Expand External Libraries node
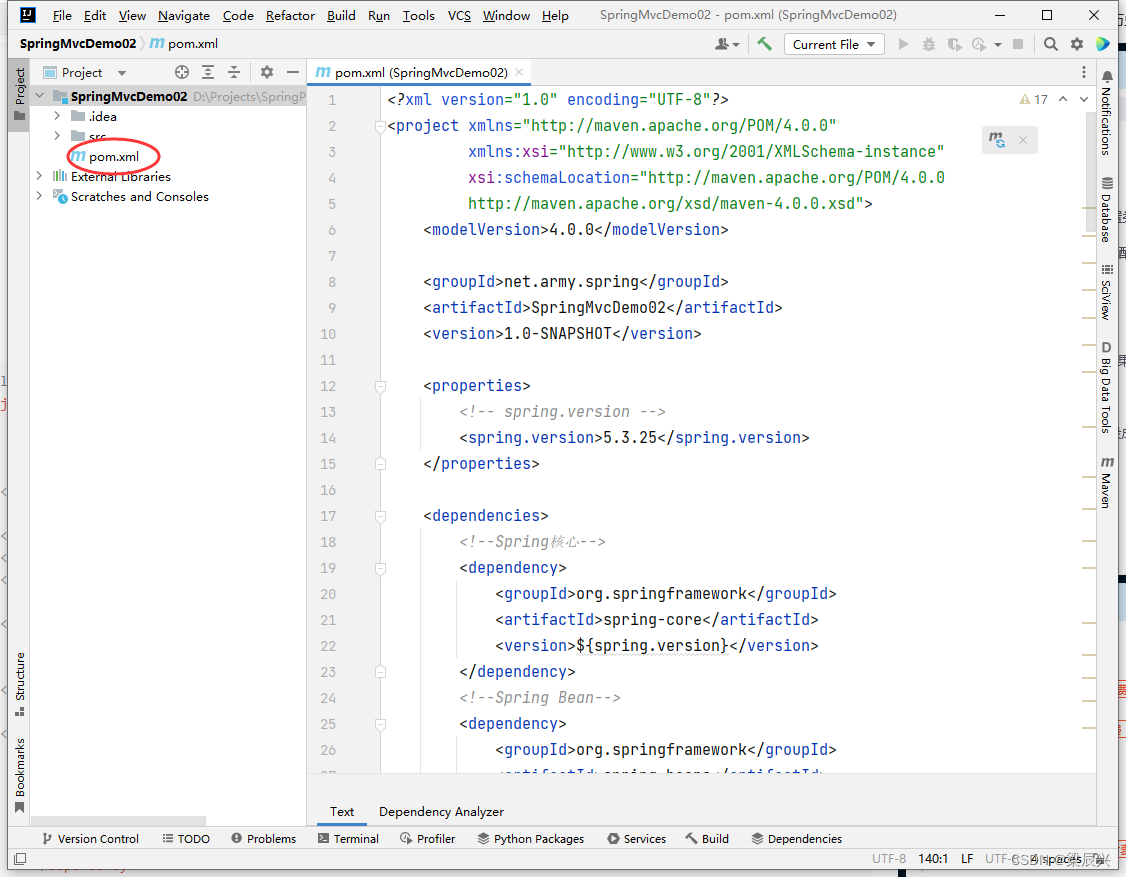This screenshot has width=1126, height=877. [x=39, y=176]
